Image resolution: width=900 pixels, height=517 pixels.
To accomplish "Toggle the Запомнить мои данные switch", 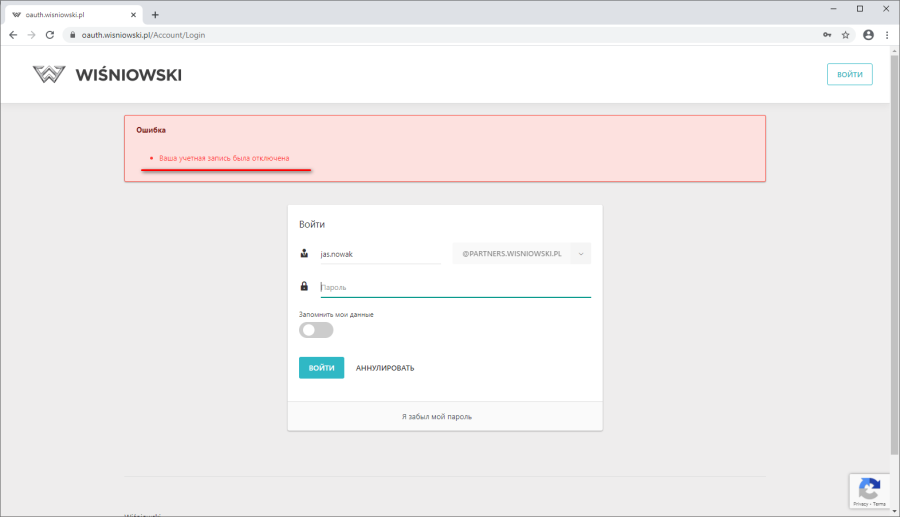I will point(316,330).
